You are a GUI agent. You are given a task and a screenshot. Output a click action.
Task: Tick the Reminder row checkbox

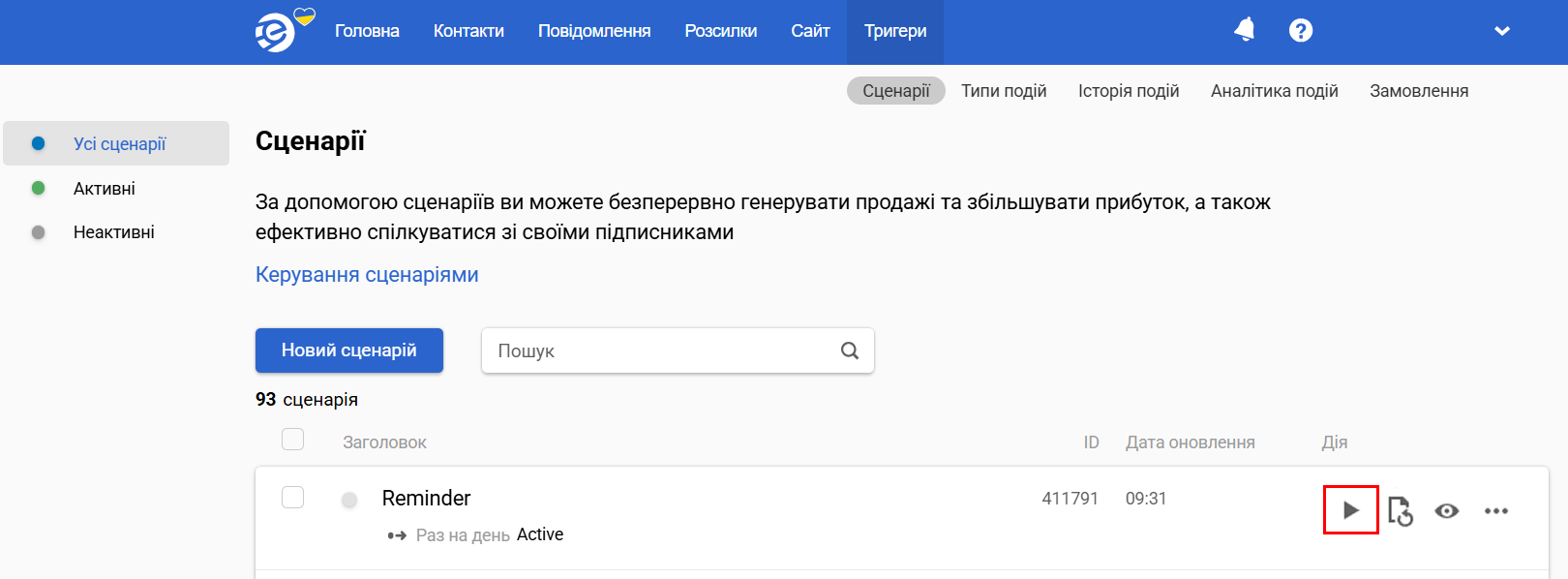click(x=292, y=497)
